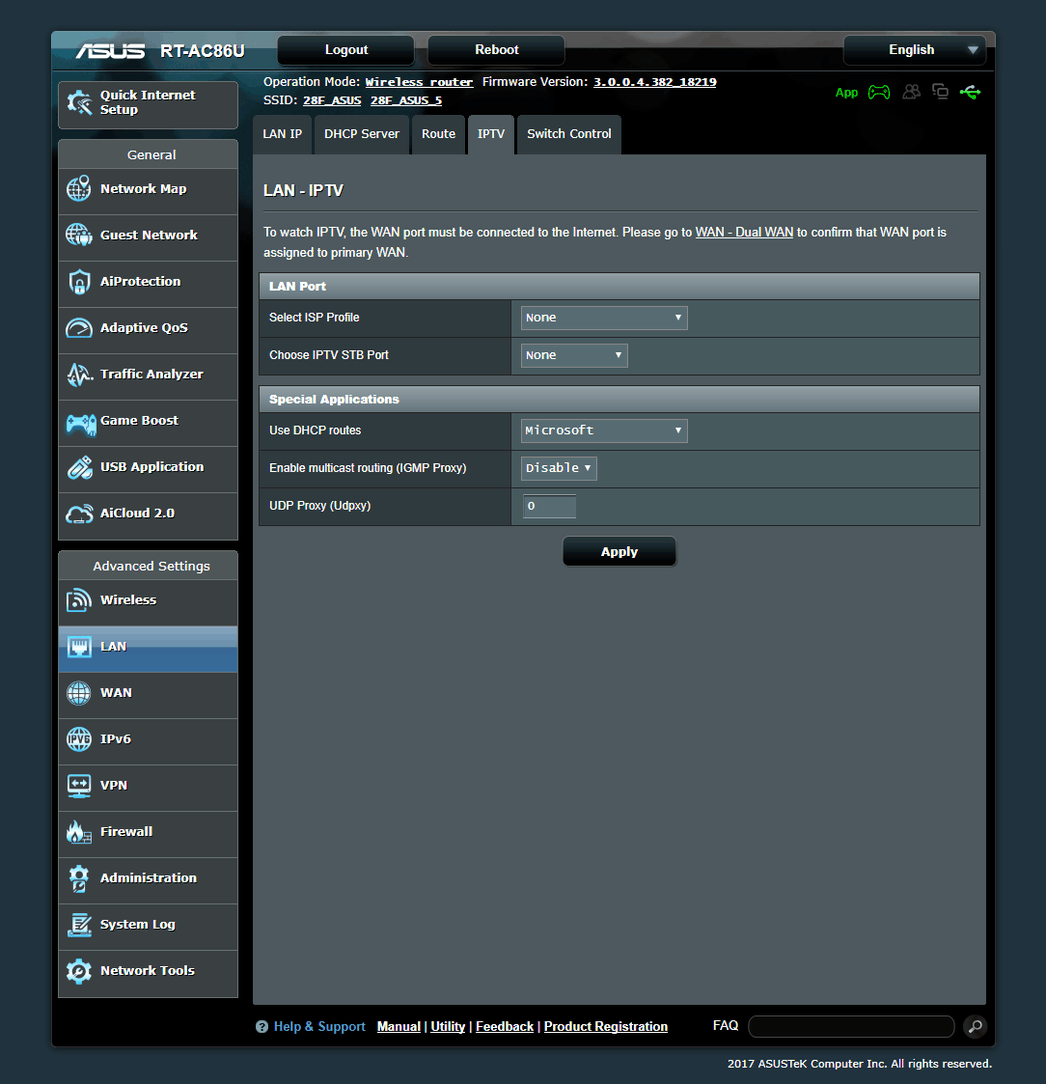Click the System Log notepad icon
The width and height of the screenshot is (1046, 1084).
click(79, 925)
